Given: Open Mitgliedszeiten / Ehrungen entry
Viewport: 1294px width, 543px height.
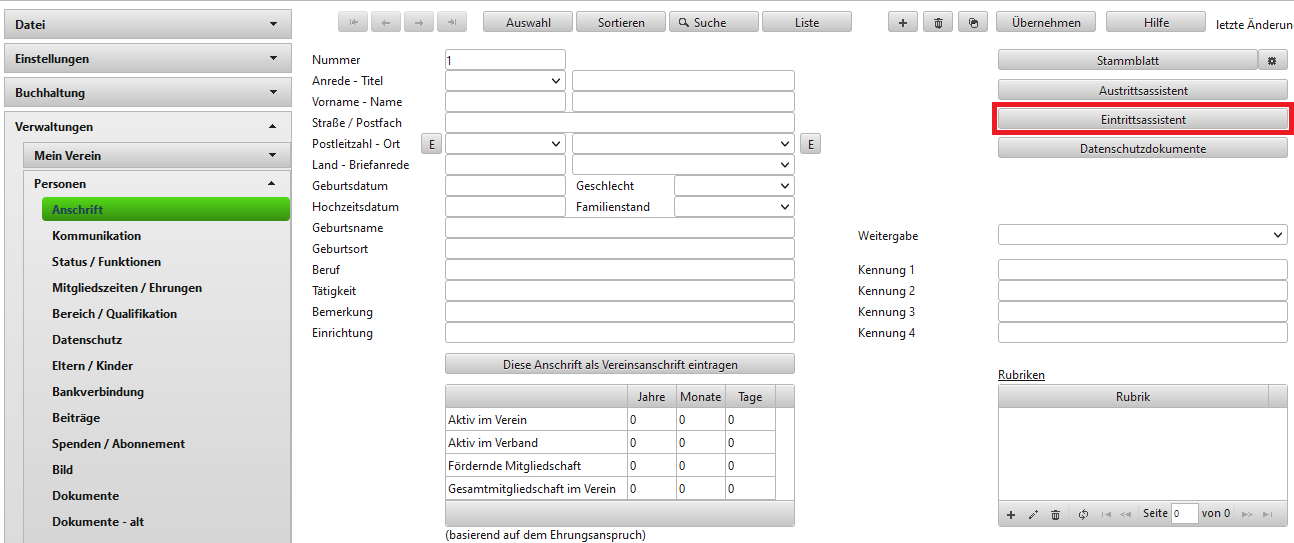Looking at the screenshot, I should 127,288.
